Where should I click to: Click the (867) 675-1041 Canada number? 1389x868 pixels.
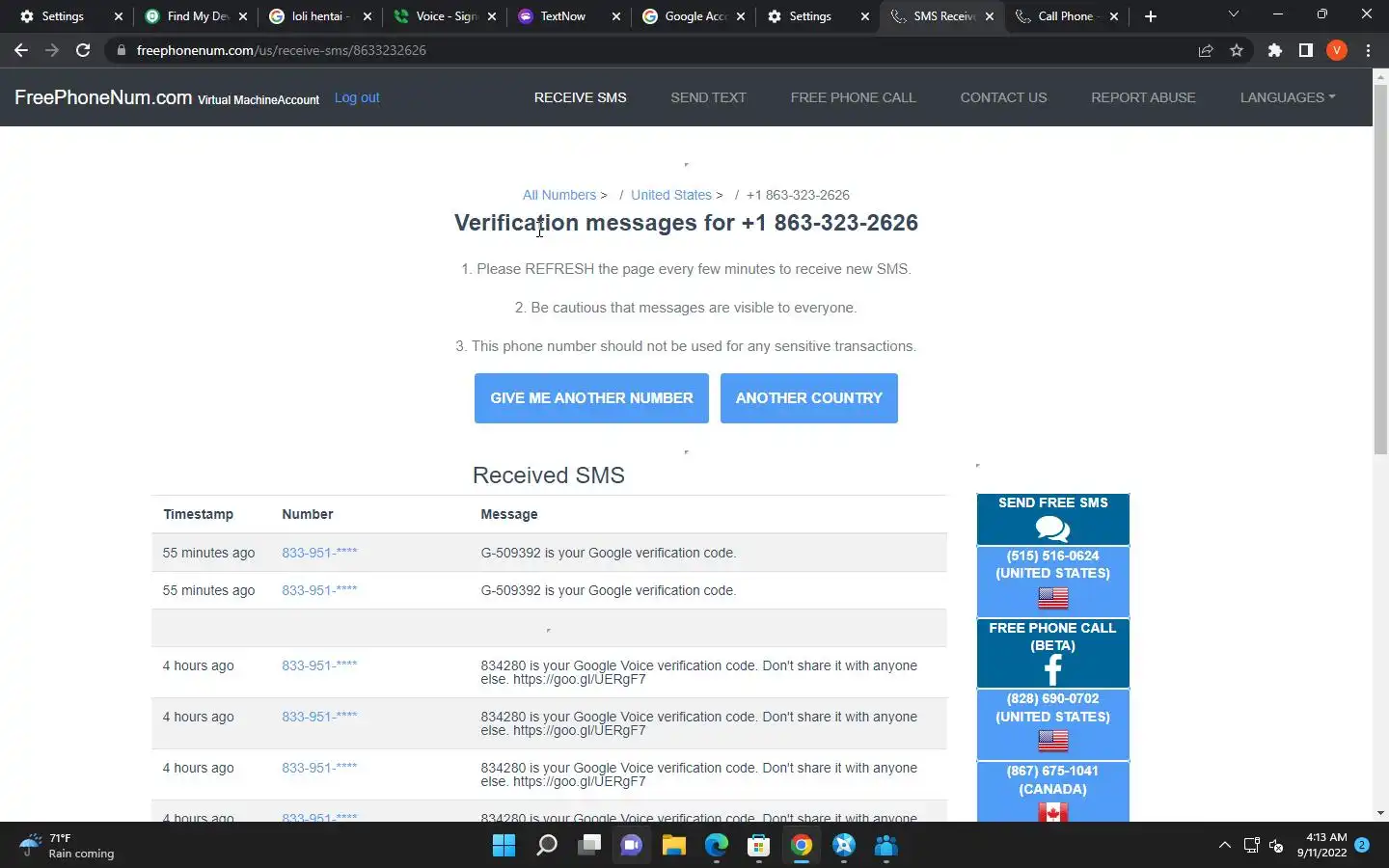coord(1052,779)
